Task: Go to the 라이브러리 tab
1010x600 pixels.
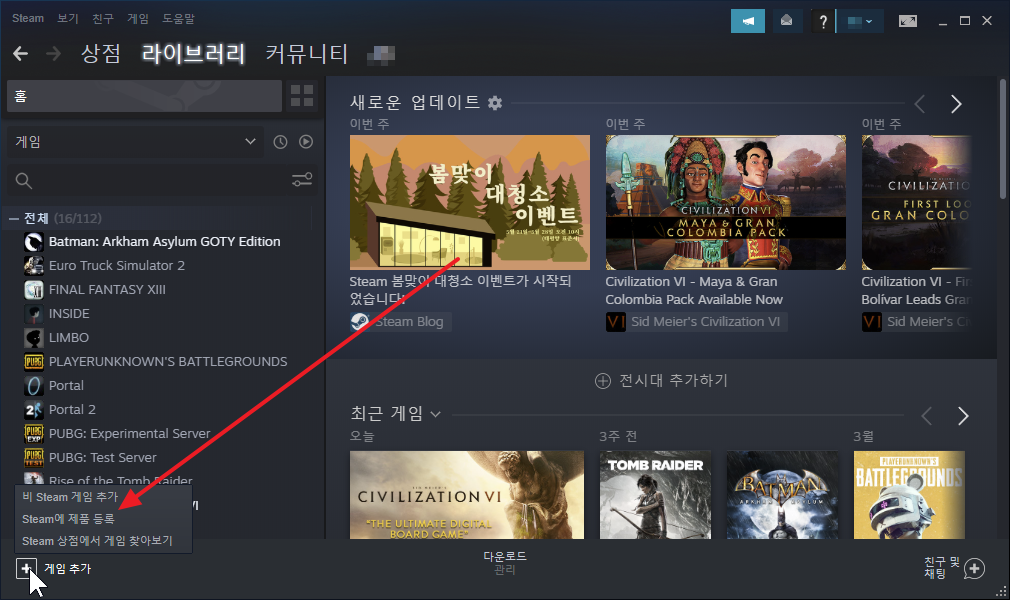Action: point(193,53)
